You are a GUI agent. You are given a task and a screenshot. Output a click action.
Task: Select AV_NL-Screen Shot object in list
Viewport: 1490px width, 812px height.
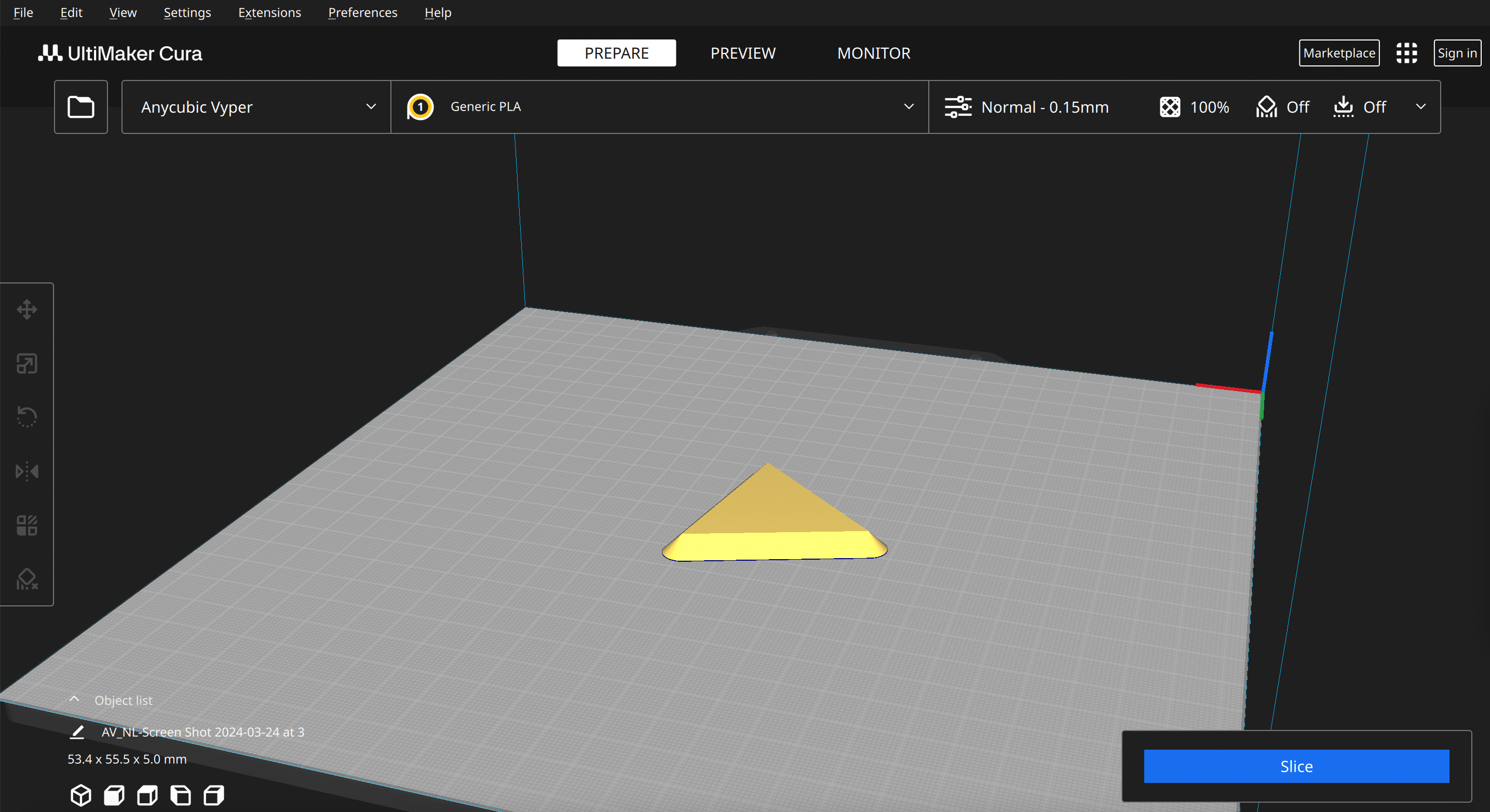tap(202, 732)
